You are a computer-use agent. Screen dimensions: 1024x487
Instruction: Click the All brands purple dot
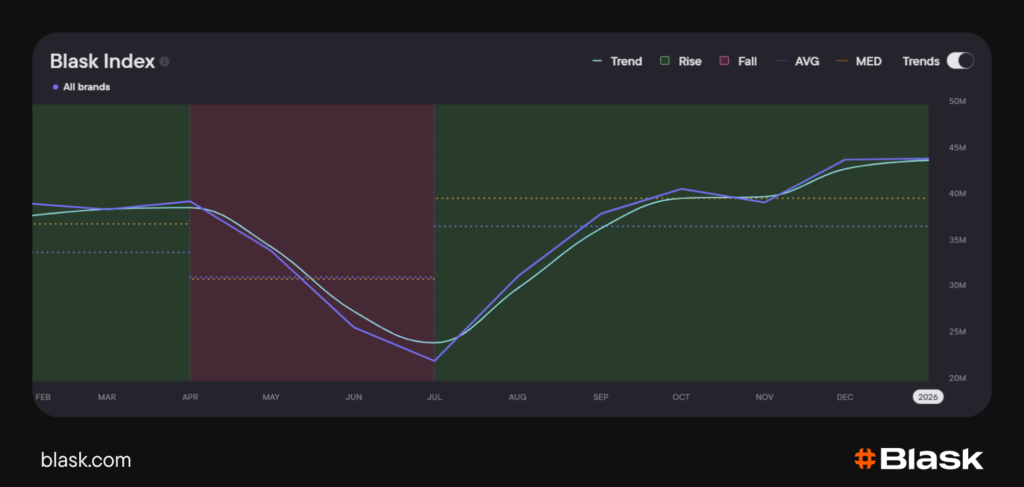tap(54, 87)
